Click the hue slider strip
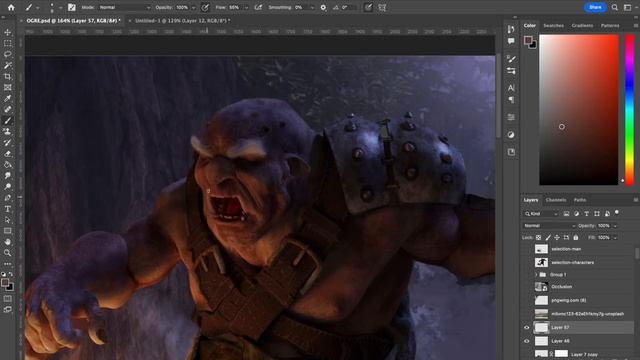Screen dimensions: 640x360 point(630,110)
